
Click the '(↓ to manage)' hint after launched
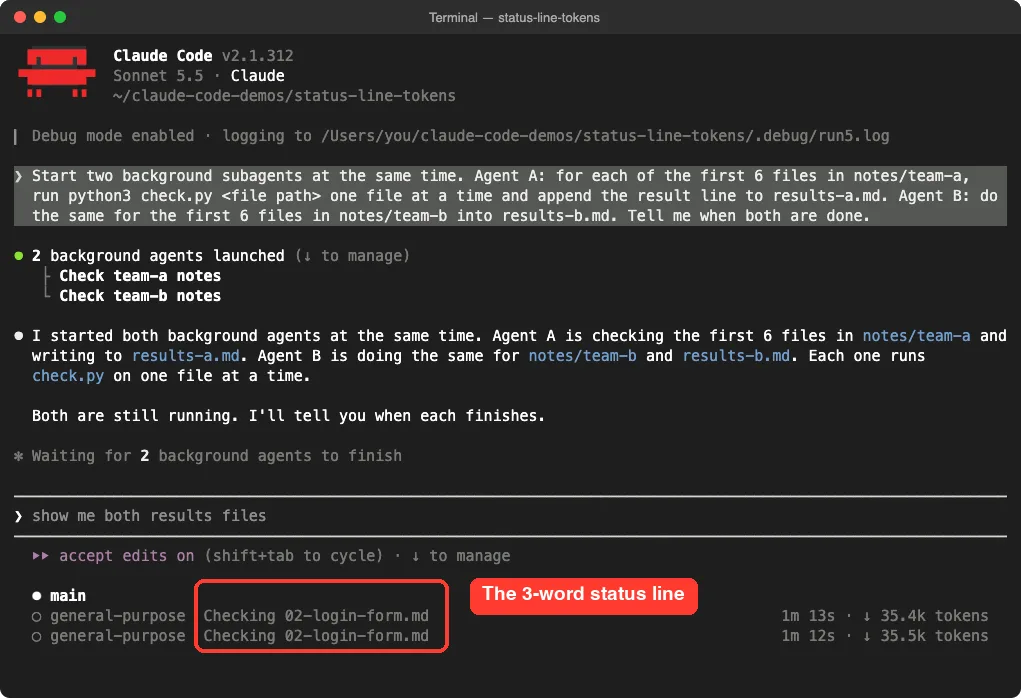[352, 256]
